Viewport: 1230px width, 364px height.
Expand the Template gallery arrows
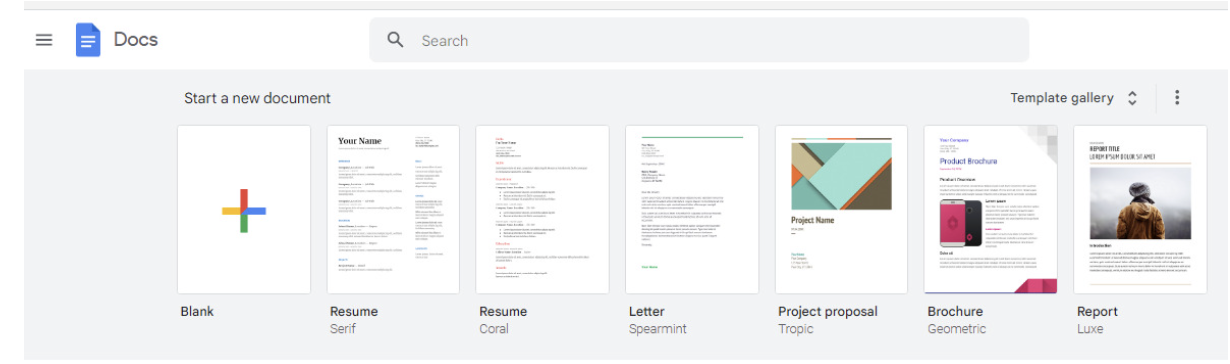[x=1132, y=98]
